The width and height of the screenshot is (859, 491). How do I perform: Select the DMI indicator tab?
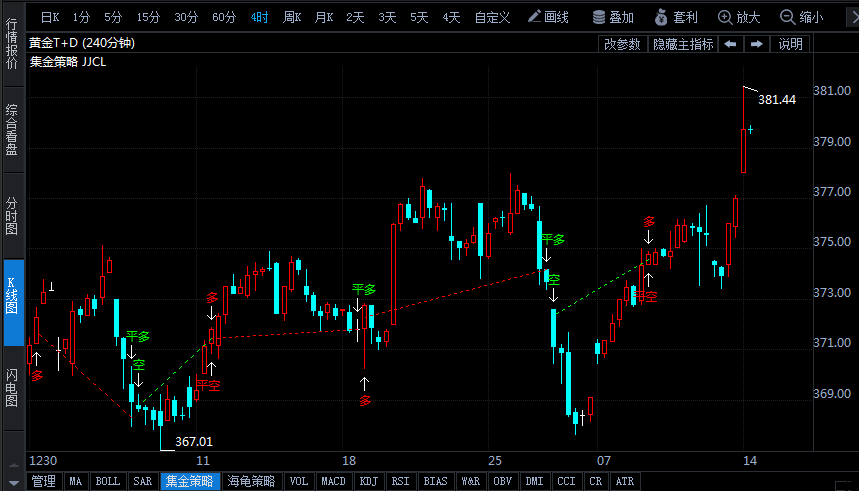(534, 481)
